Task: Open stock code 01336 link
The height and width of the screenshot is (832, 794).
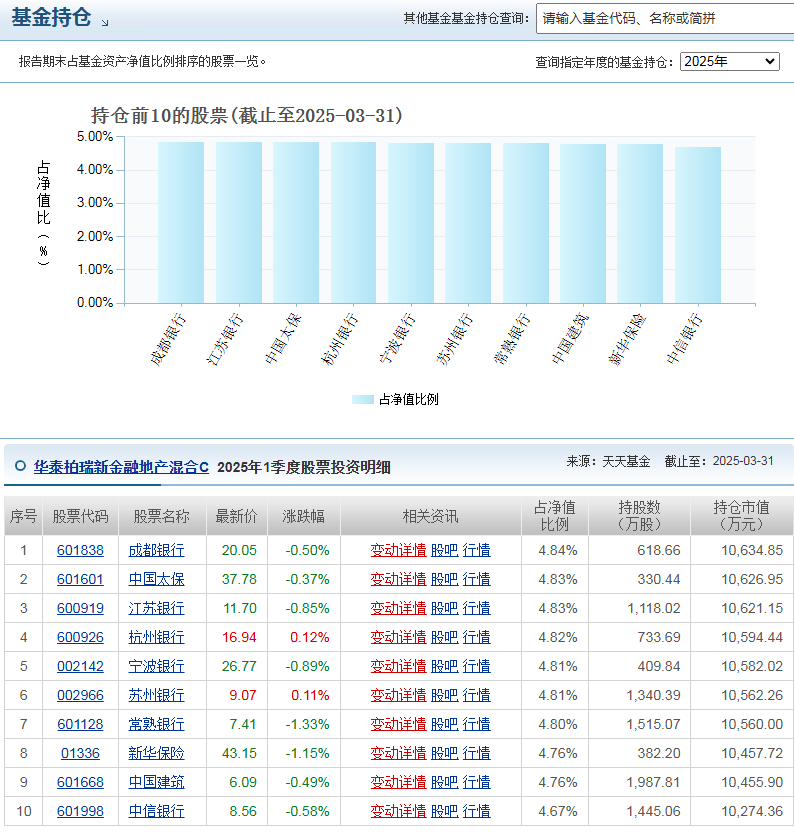Action: (80, 753)
